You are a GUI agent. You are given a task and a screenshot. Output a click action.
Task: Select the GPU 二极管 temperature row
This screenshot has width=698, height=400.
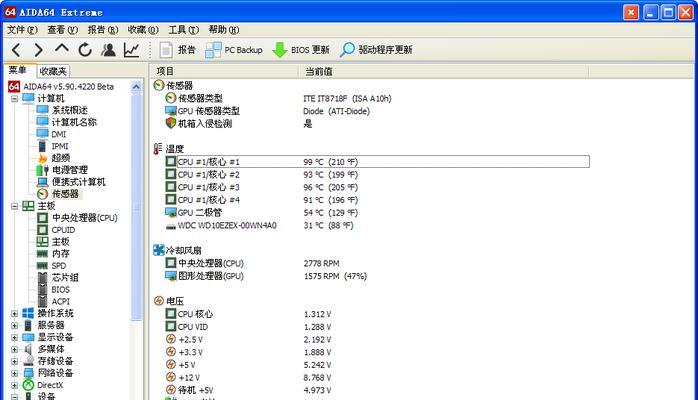[377, 213]
